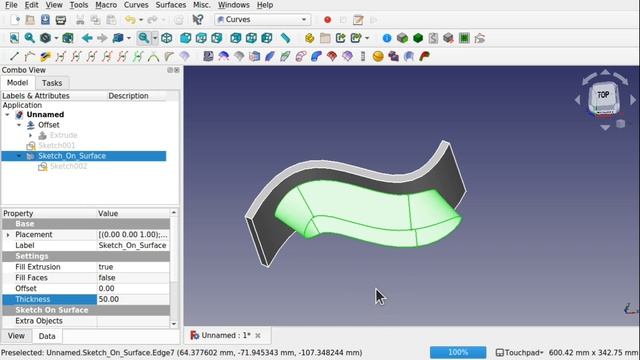640x360 pixels.
Task: Select the Line tool in Curves toolbar
Action: (x=14, y=56)
